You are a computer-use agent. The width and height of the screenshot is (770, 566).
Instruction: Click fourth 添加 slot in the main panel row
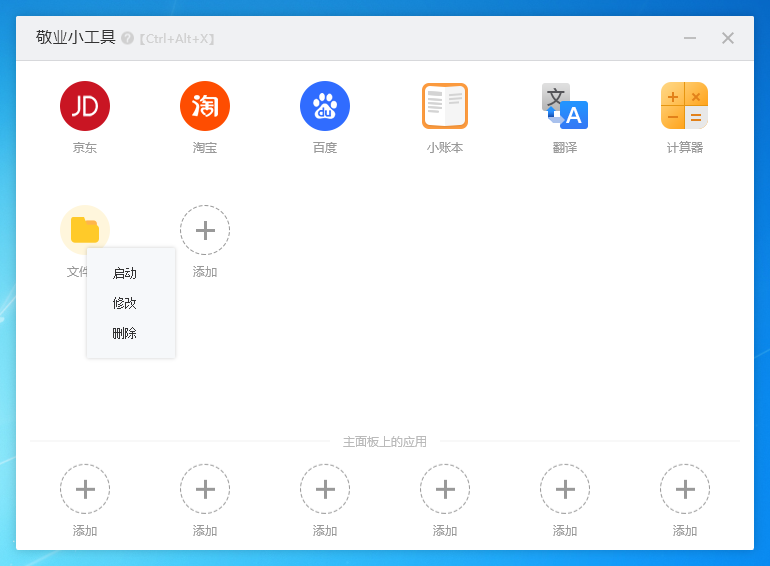(445, 489)
